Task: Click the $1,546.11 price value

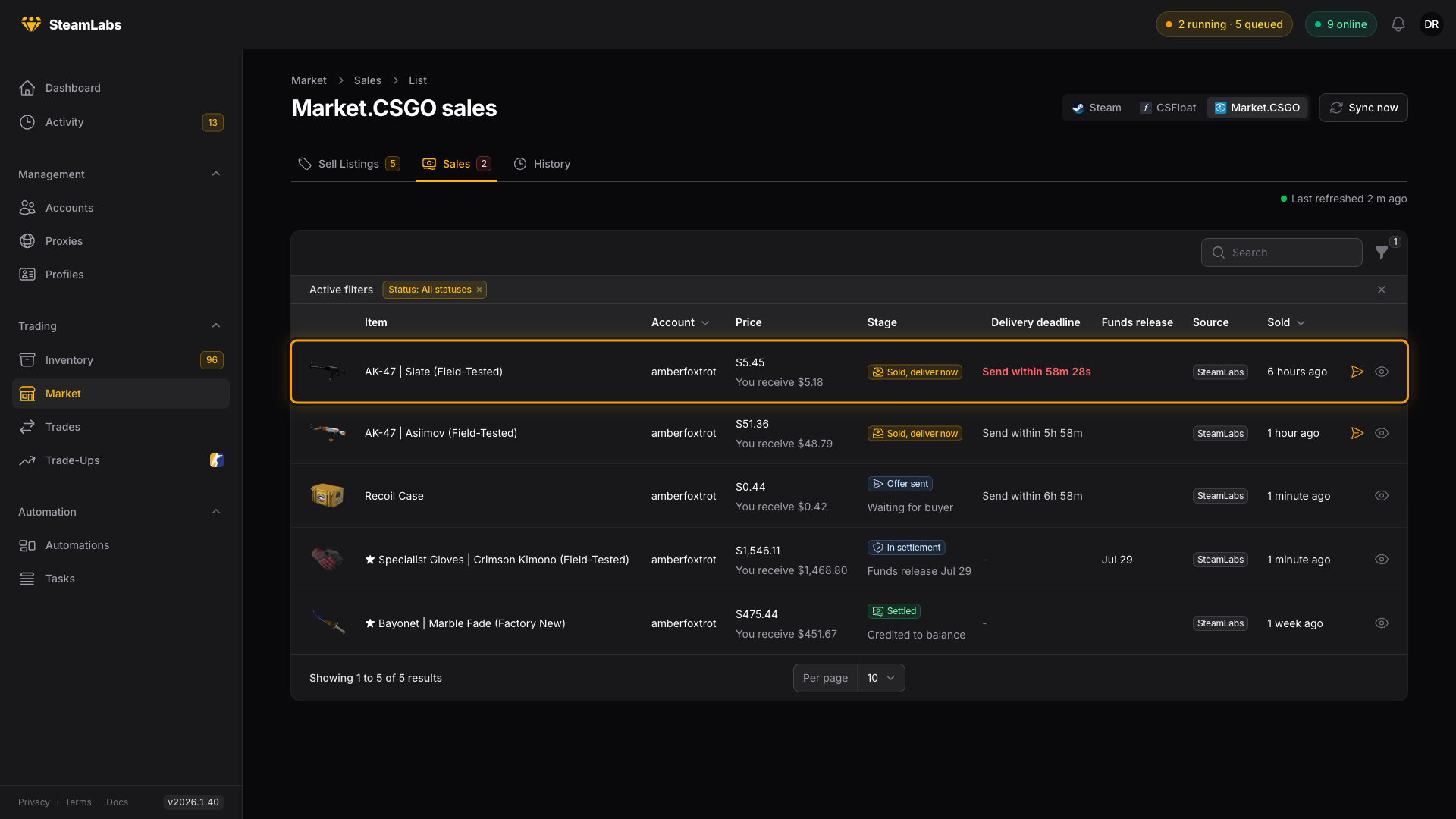Action: coord(758,551)
